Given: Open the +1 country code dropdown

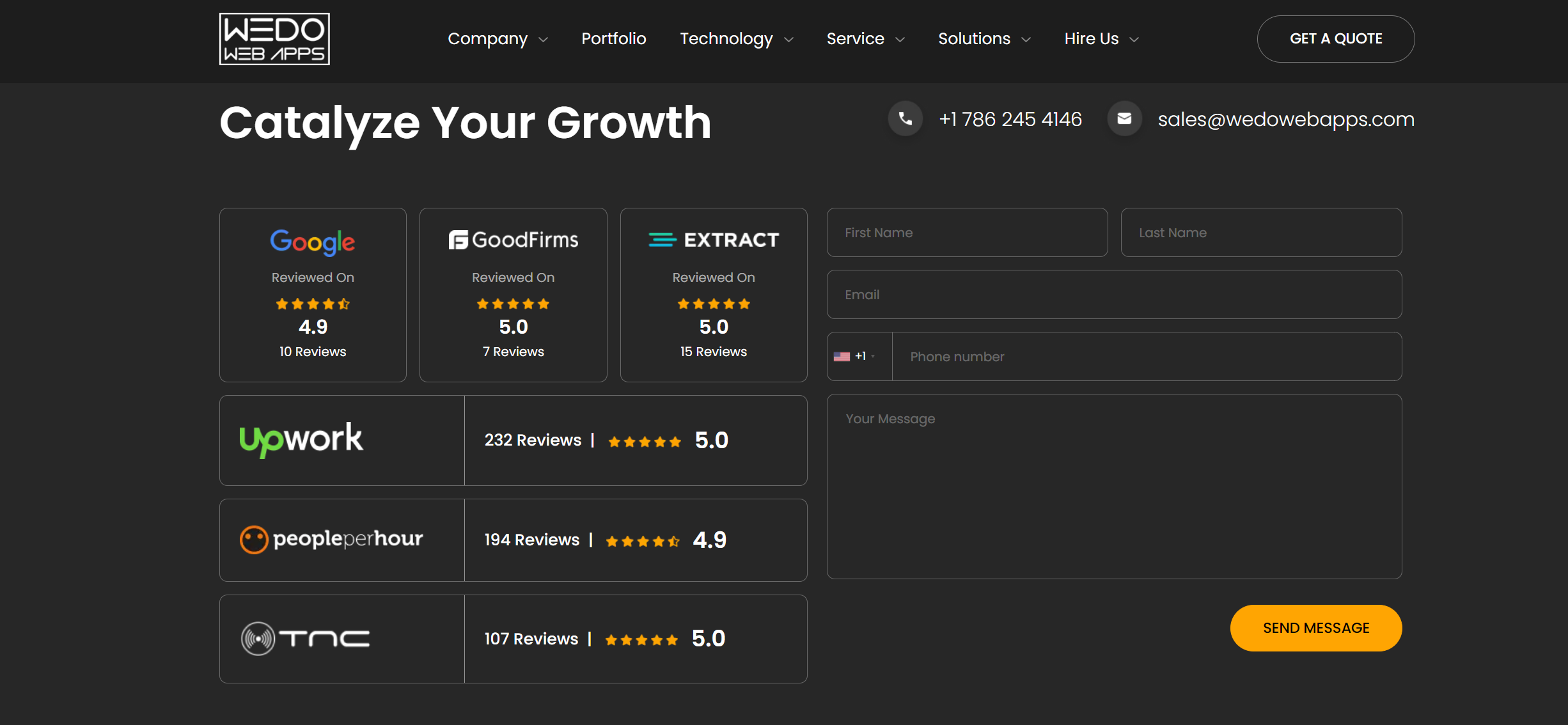Looking at the screenshot, I should (859, 357).
